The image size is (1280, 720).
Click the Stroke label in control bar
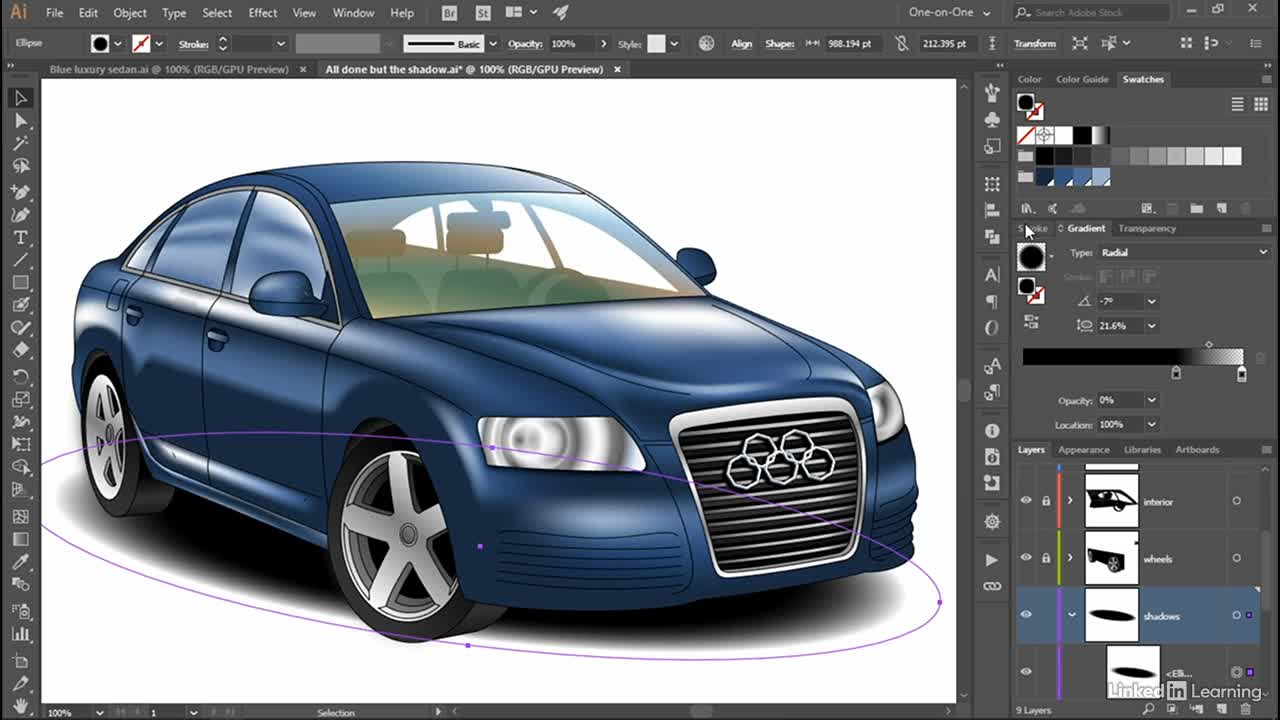193,44
